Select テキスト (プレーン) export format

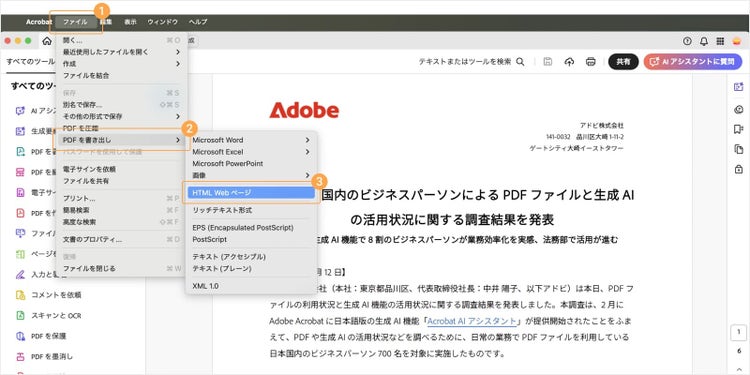(x=251, y=268)
